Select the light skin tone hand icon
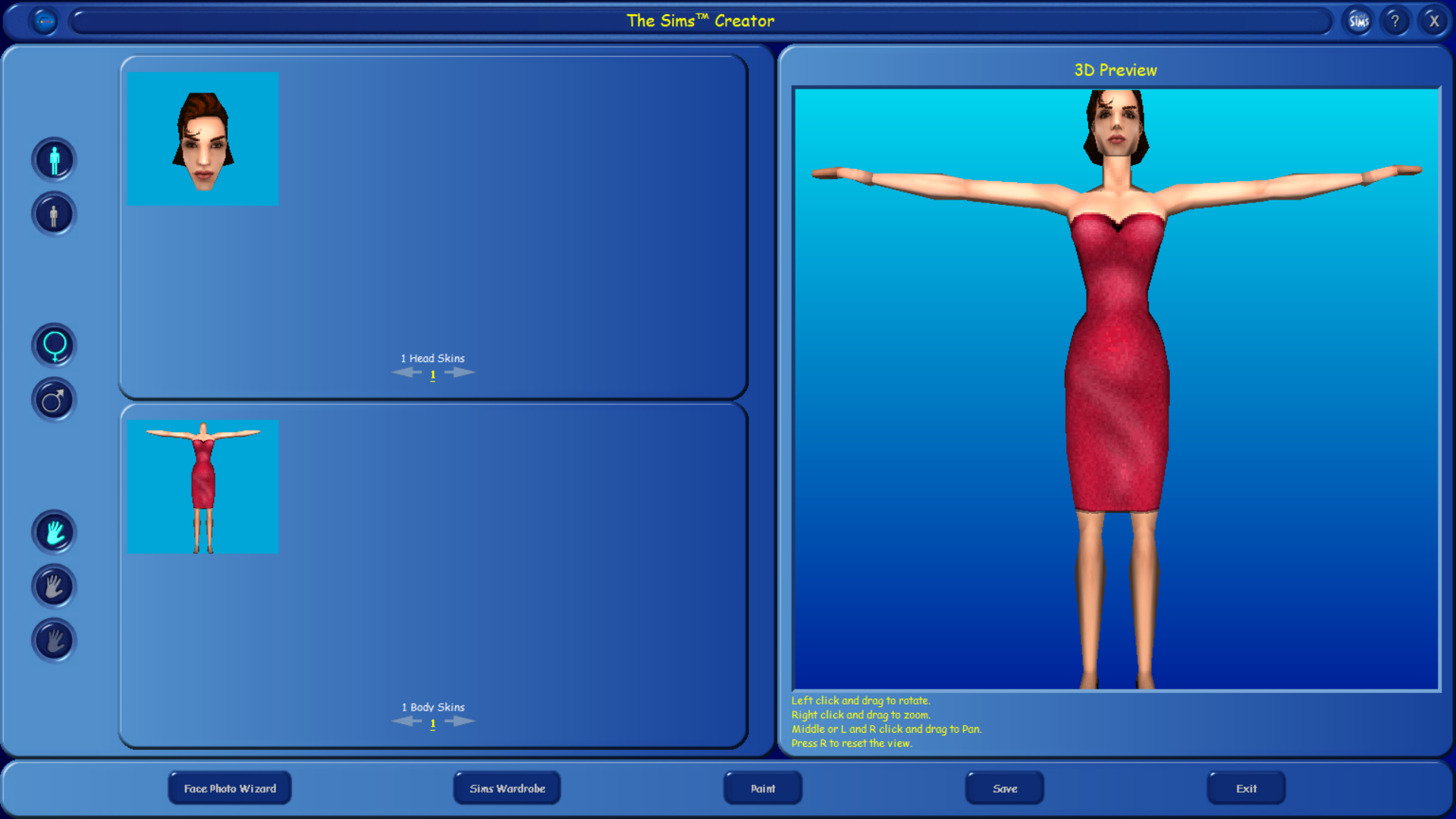 53,532
